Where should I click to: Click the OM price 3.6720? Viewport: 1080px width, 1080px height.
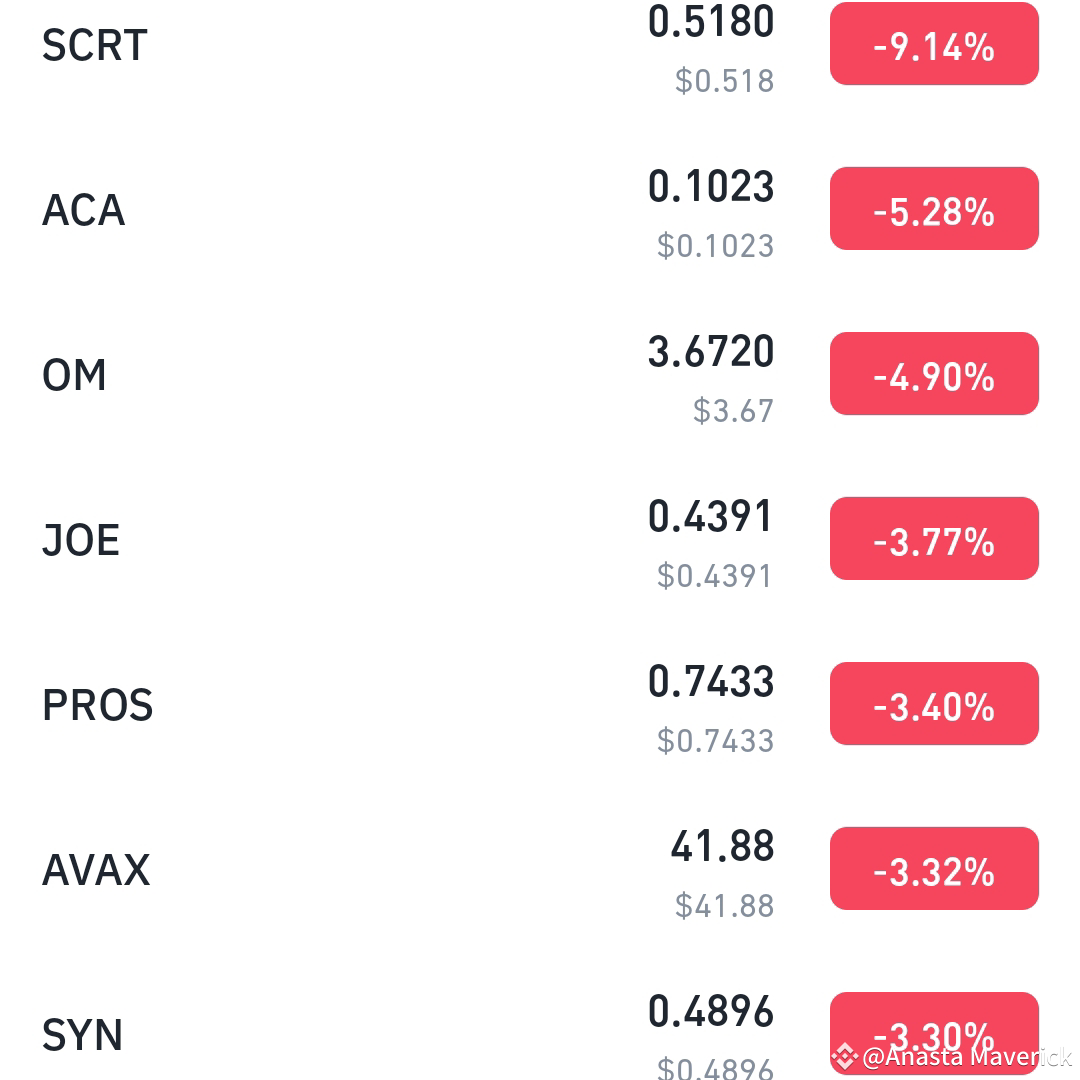tap(711, 352)
